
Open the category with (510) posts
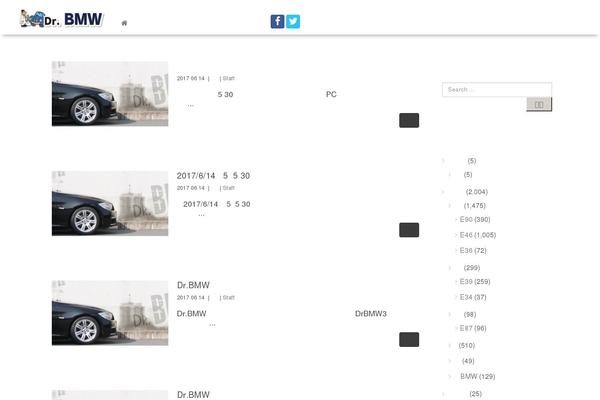pos(465,345)
